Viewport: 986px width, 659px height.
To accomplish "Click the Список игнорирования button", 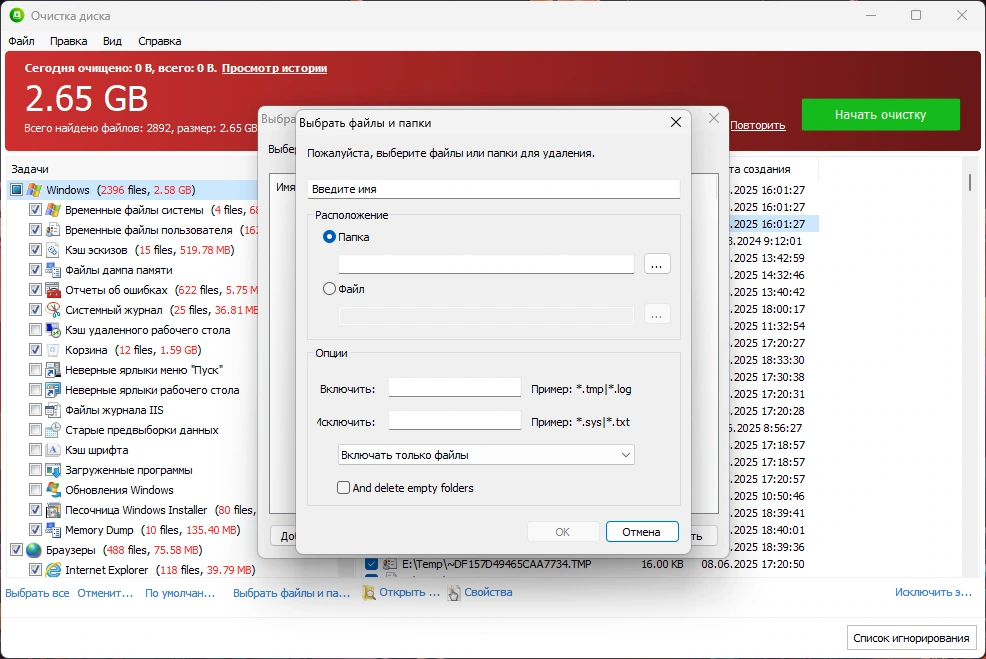I will pos(911,638).
